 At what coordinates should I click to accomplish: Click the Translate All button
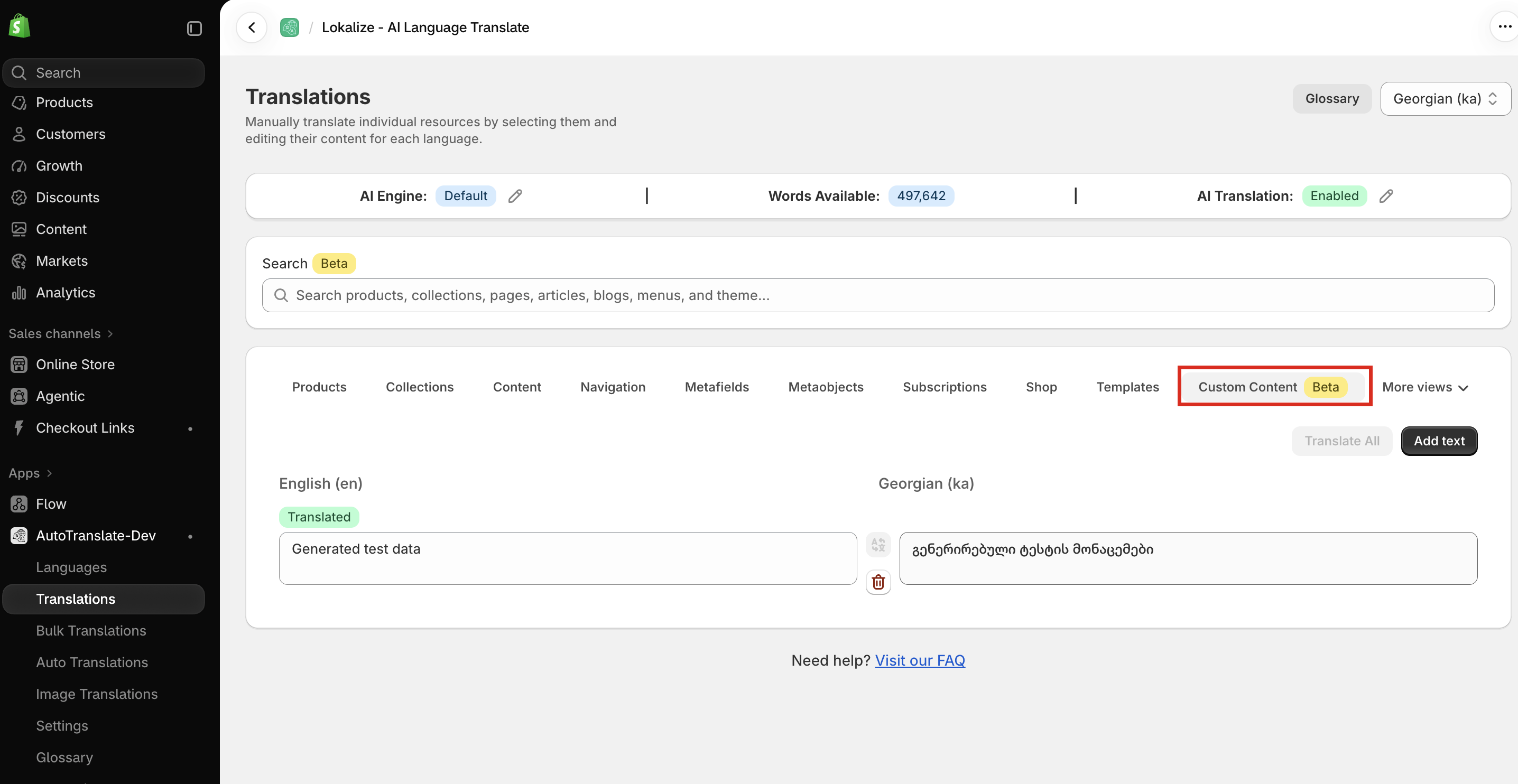(x=1342, y=441)
